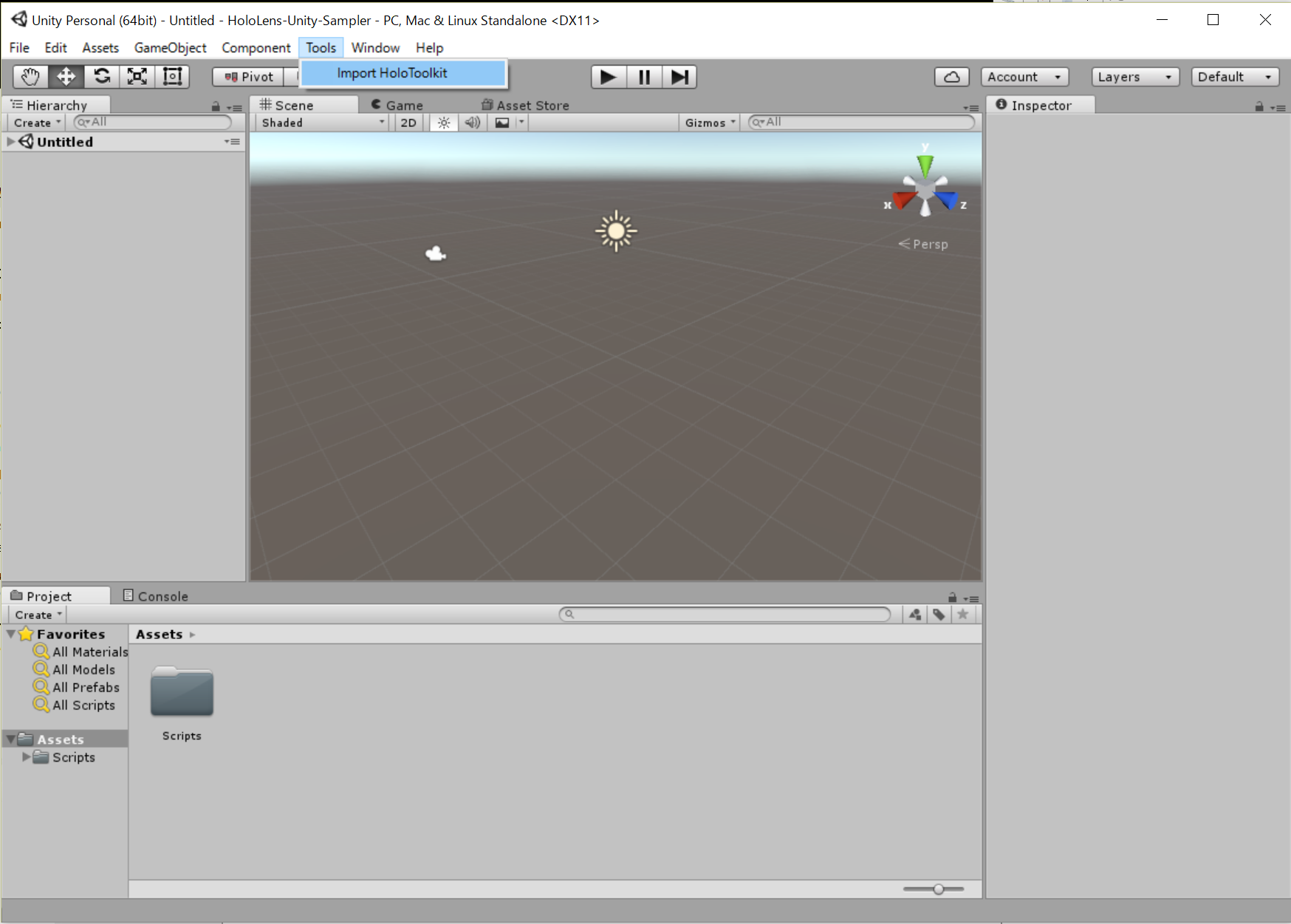Viewport: 1291px width, 924px height.
Task: Open the Component menu
Action: coord(256,48)
